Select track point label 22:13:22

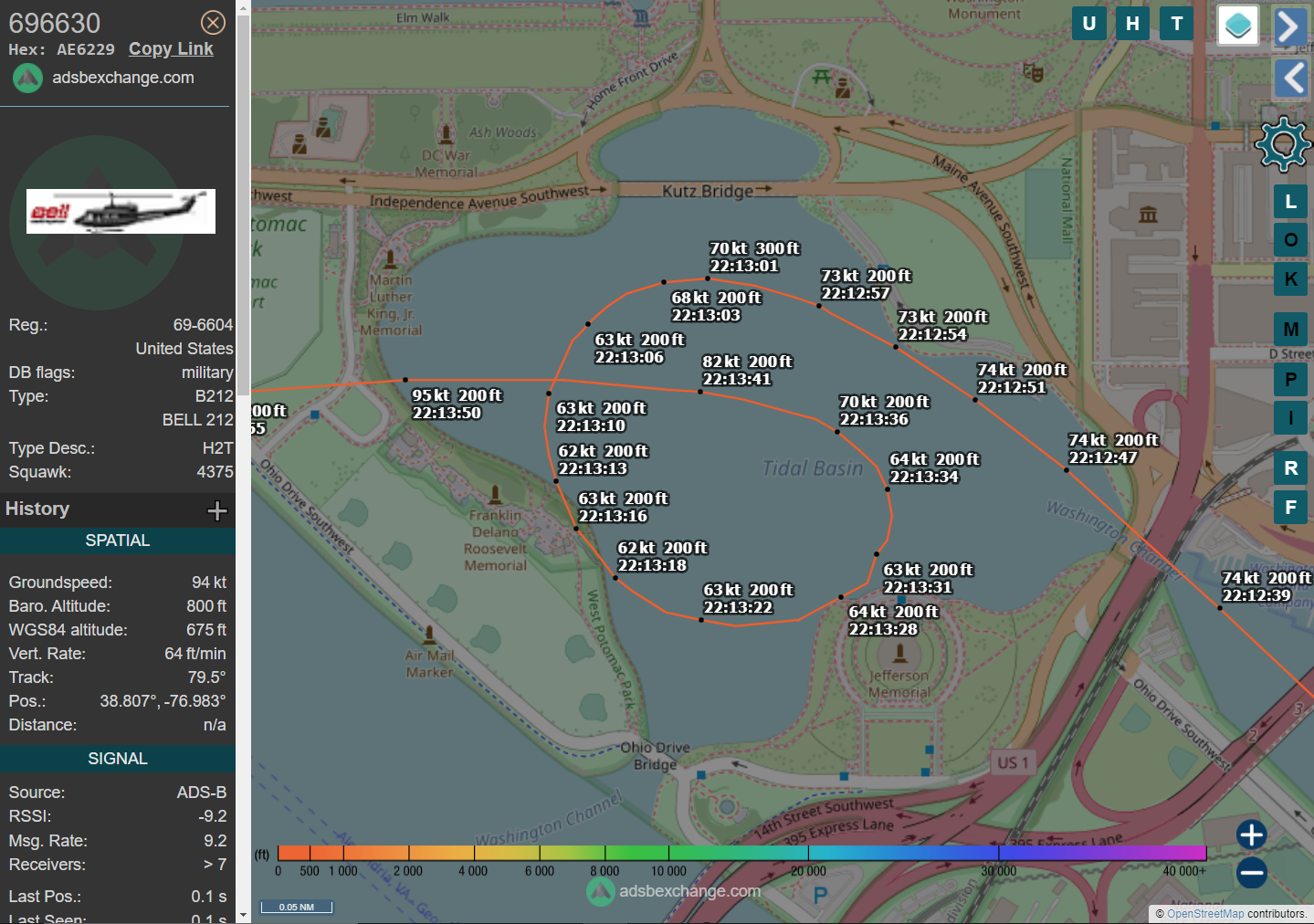(x=748, y=598)
